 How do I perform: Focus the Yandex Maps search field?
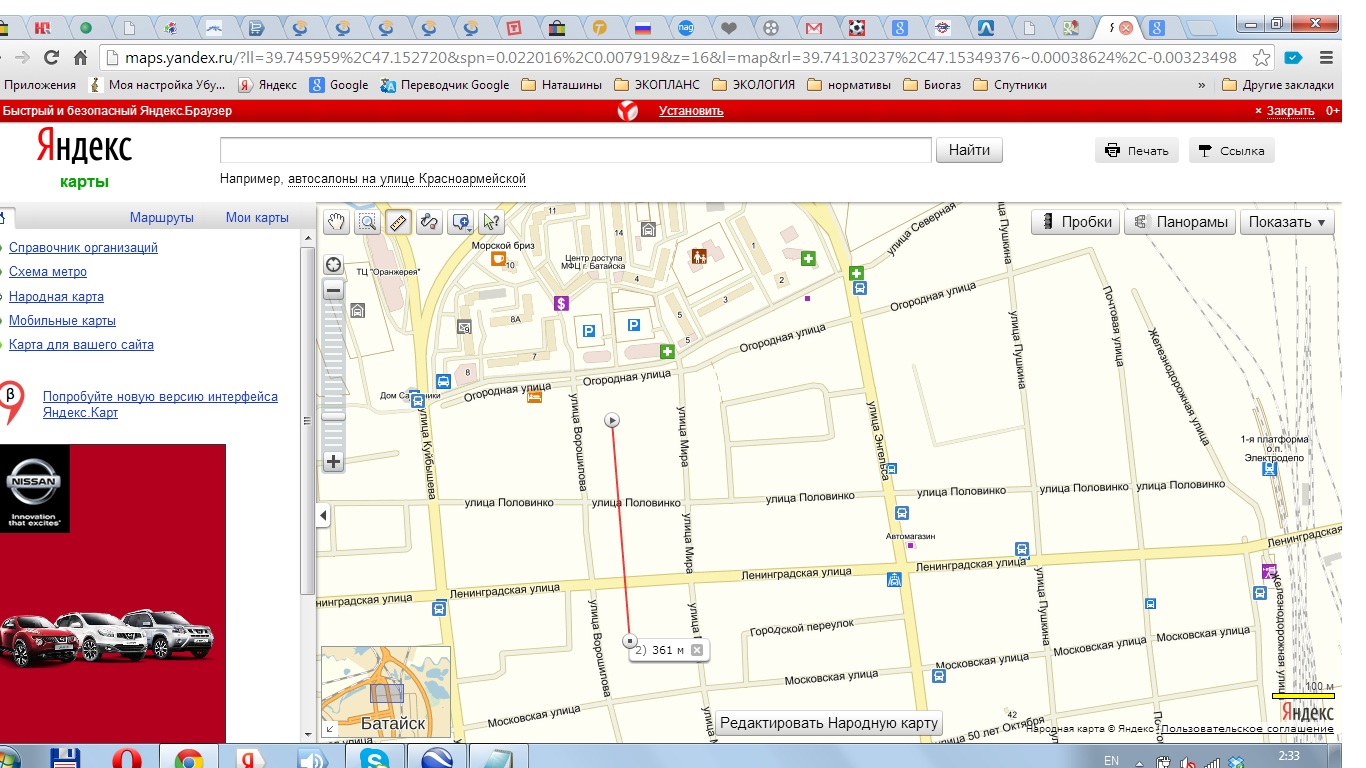coord(576,150)
